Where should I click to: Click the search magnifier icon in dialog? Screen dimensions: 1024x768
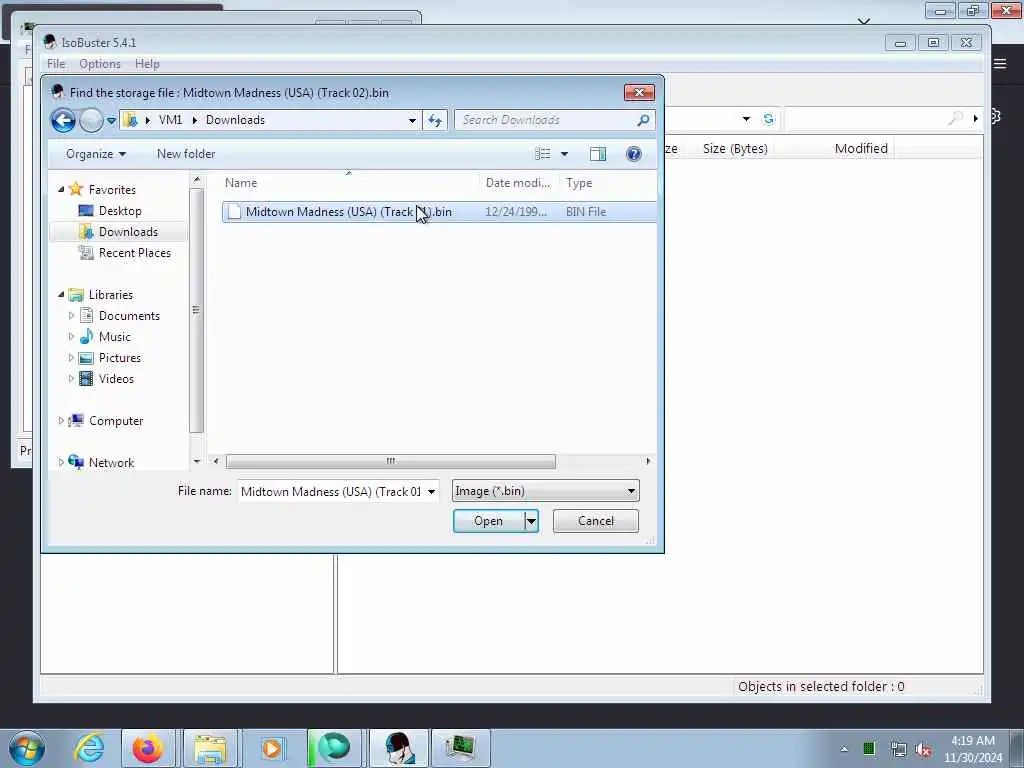643,120
